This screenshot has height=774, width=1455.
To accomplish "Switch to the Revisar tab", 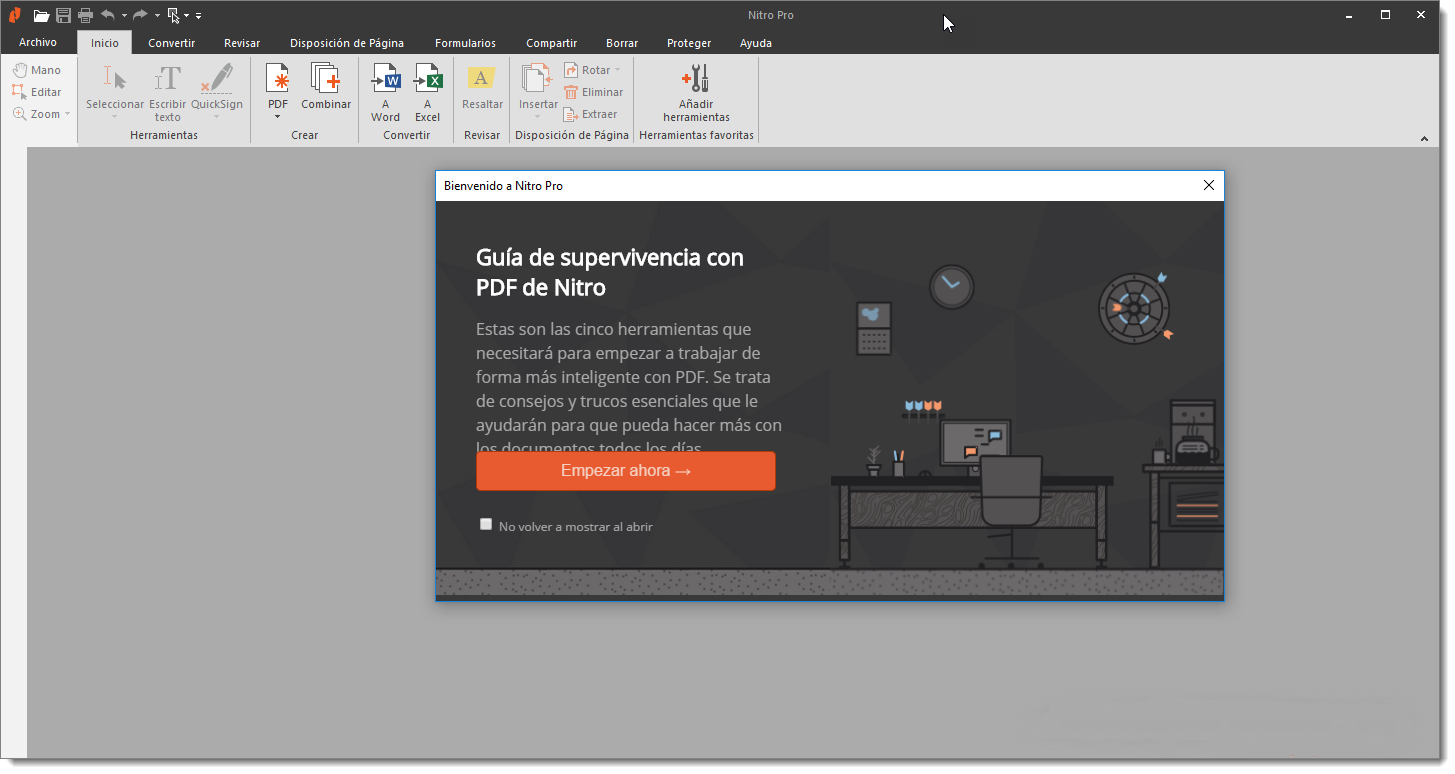I will tap(242, 43).
